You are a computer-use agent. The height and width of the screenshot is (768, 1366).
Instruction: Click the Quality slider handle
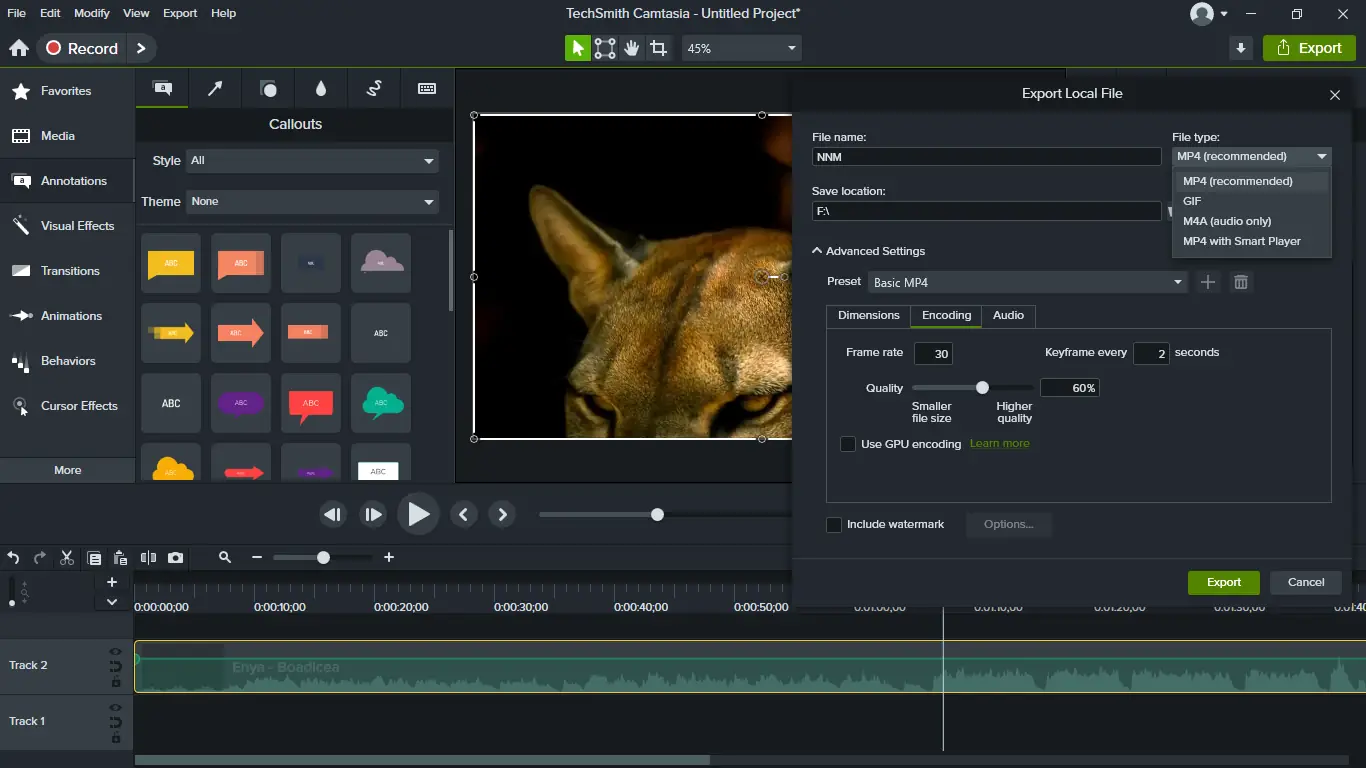click(x=982, y=388)
